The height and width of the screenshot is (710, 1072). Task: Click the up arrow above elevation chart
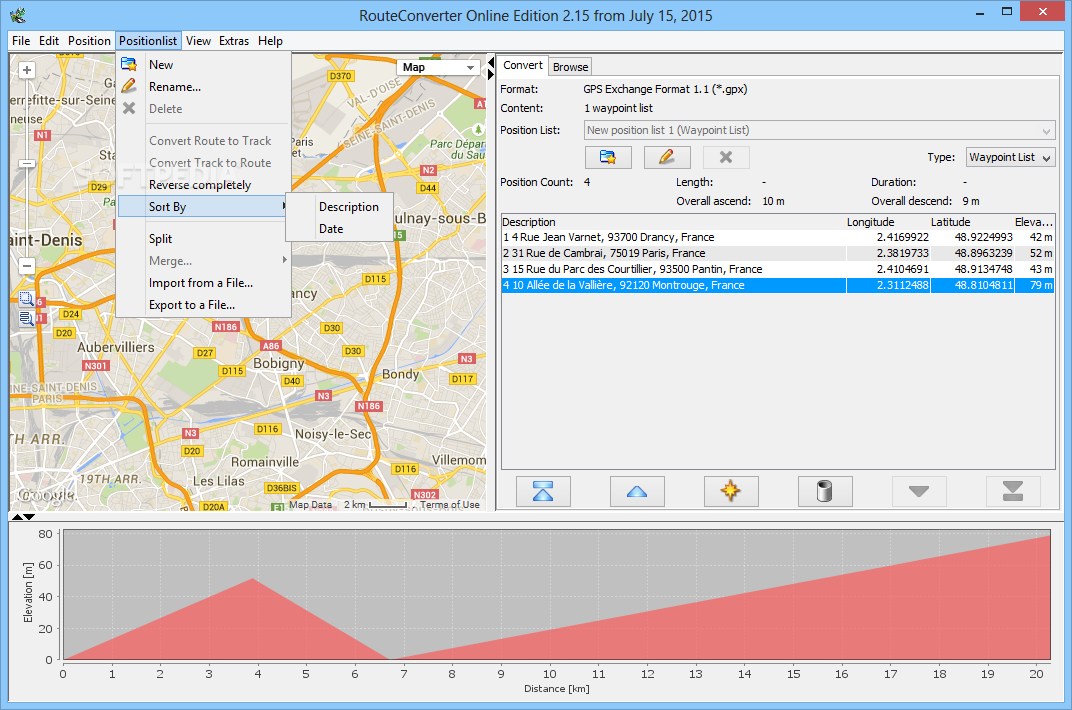point(18,517)
